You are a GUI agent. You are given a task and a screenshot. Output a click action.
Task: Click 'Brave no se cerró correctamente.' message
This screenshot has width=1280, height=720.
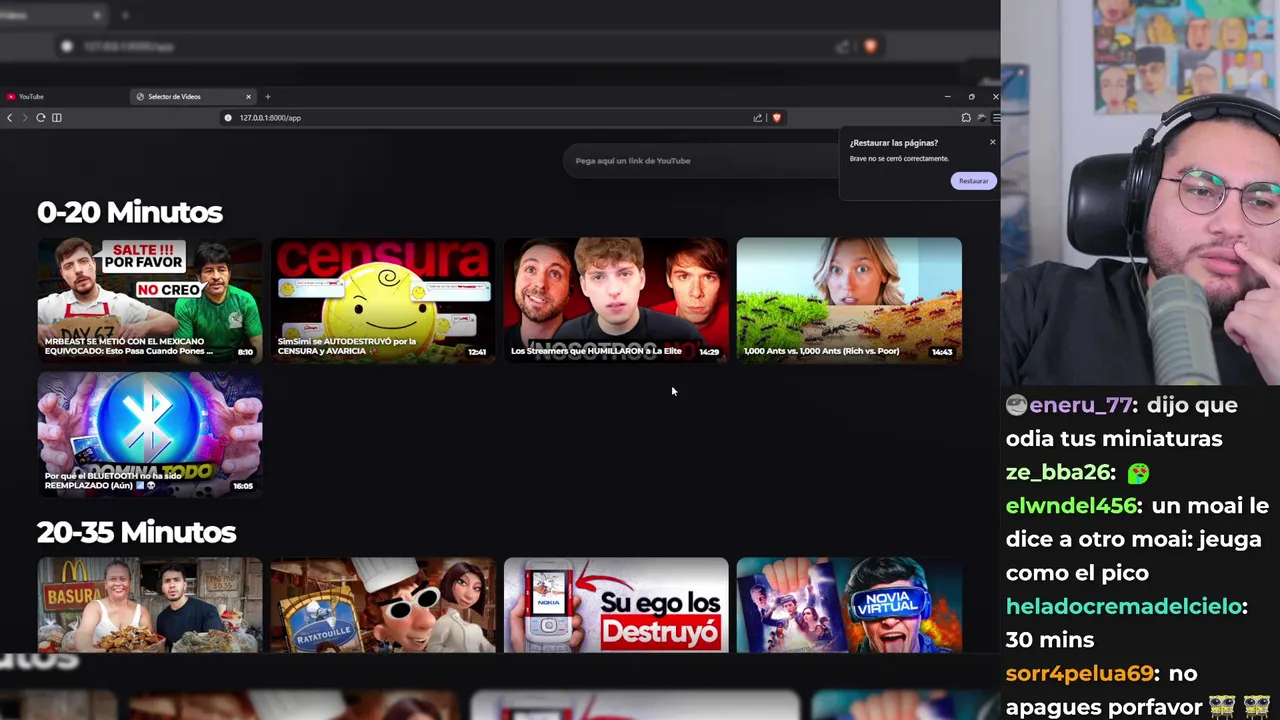tap(899, 159)
